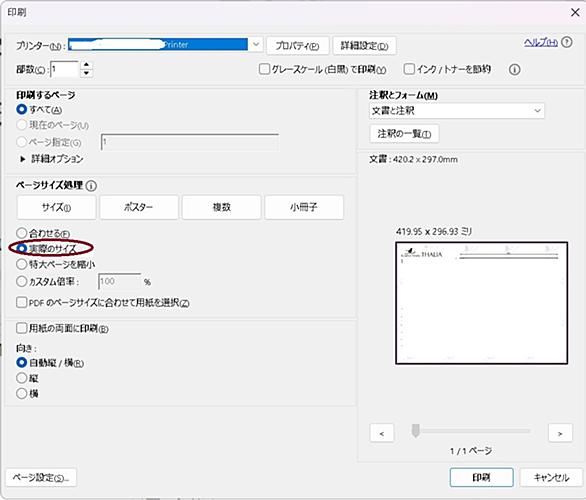
Task: Open 注釈とフォーム dropdown showing 文書と注釈
Action: [457, 111]
